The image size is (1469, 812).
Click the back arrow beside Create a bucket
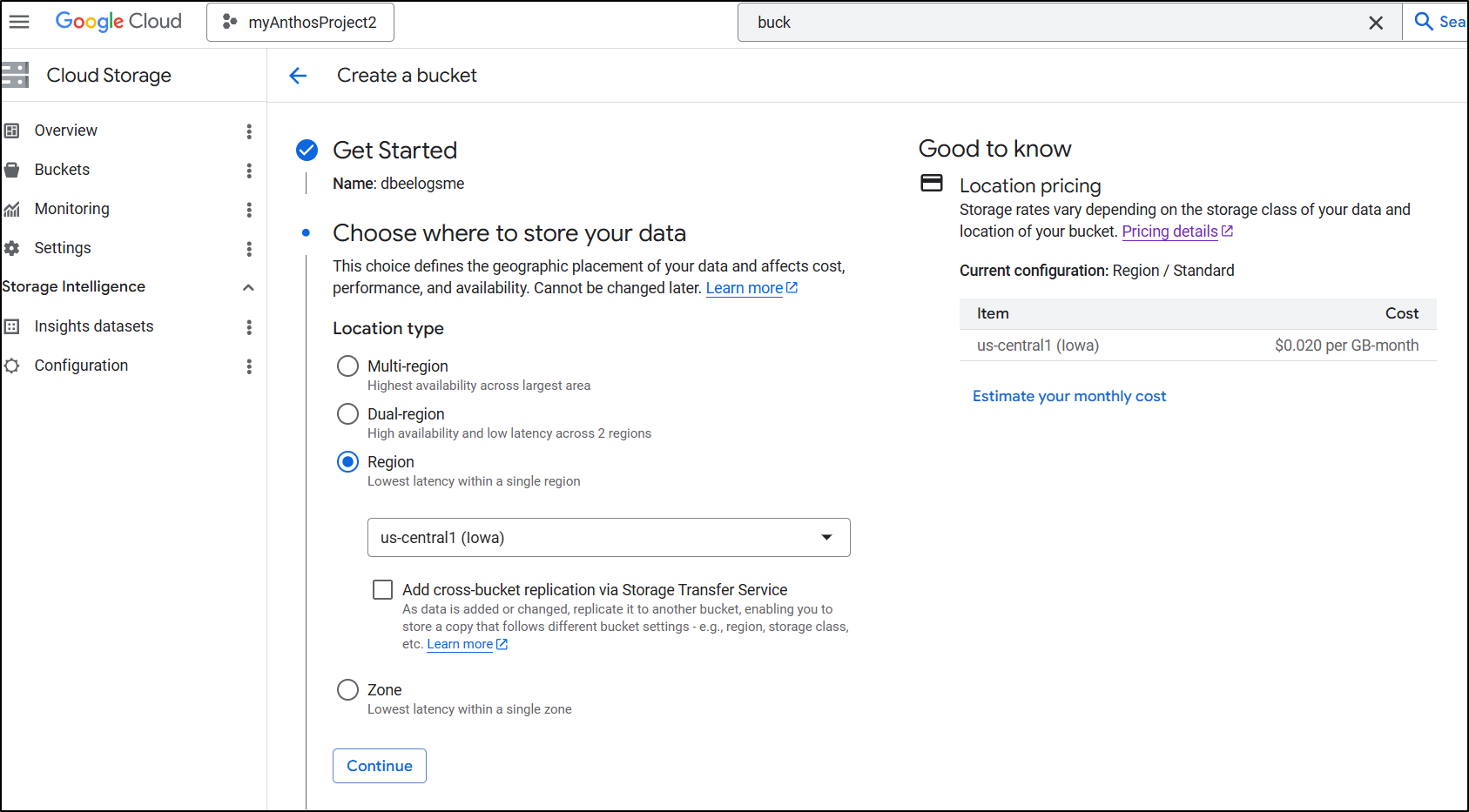tap(298, 76)
